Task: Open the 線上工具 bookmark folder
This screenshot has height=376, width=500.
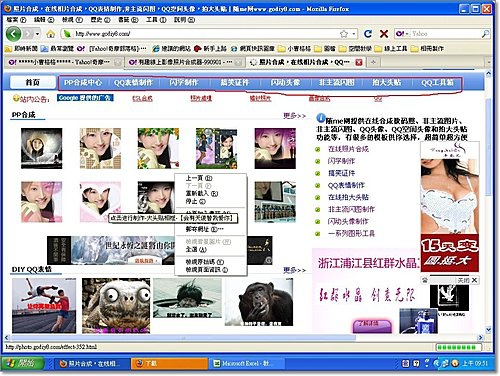Action: point(391,49)
